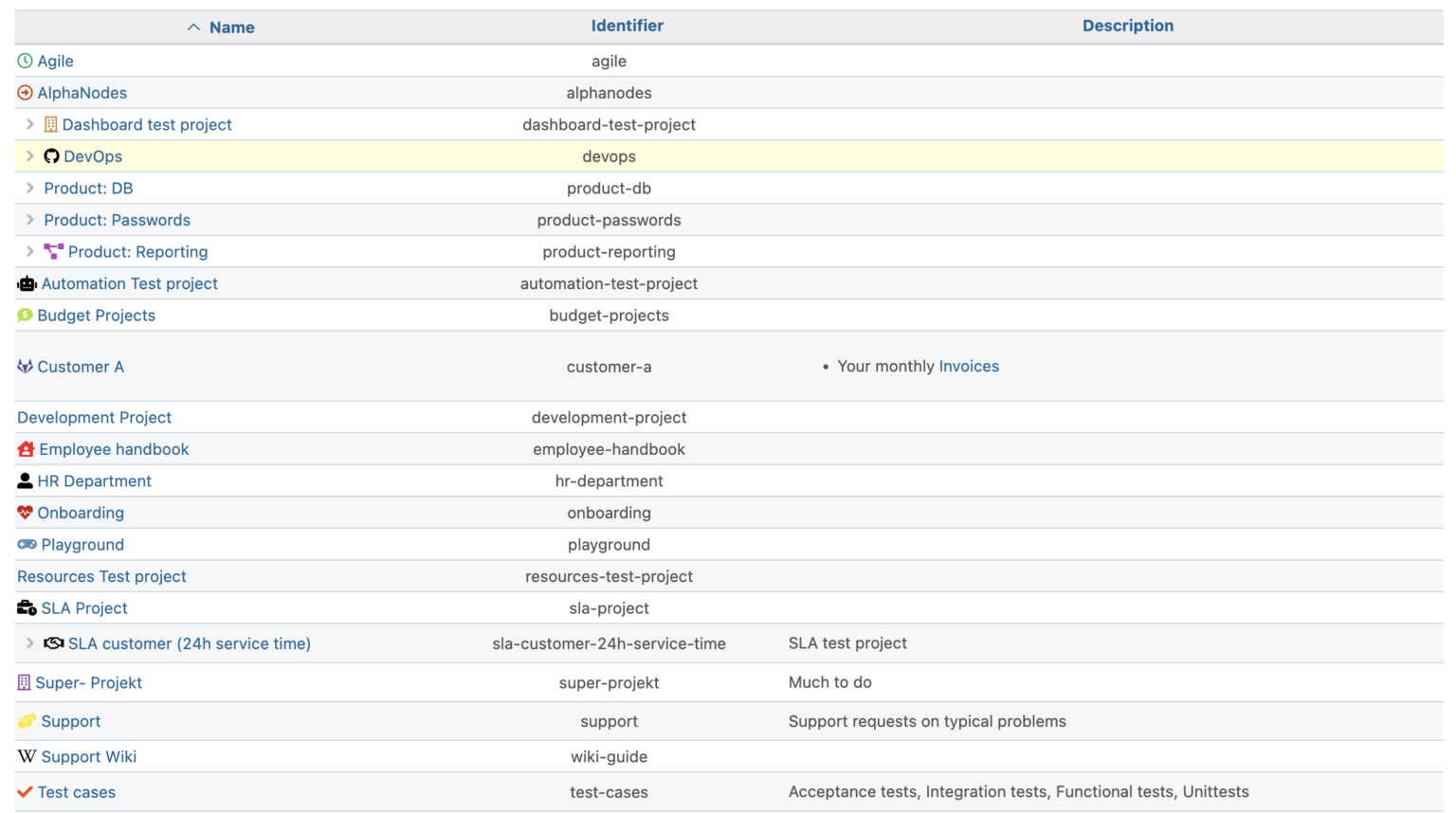Sort projects by the Identifier column
The width and height of the screenshot is (1456, 813).
(x=627, y=26)
